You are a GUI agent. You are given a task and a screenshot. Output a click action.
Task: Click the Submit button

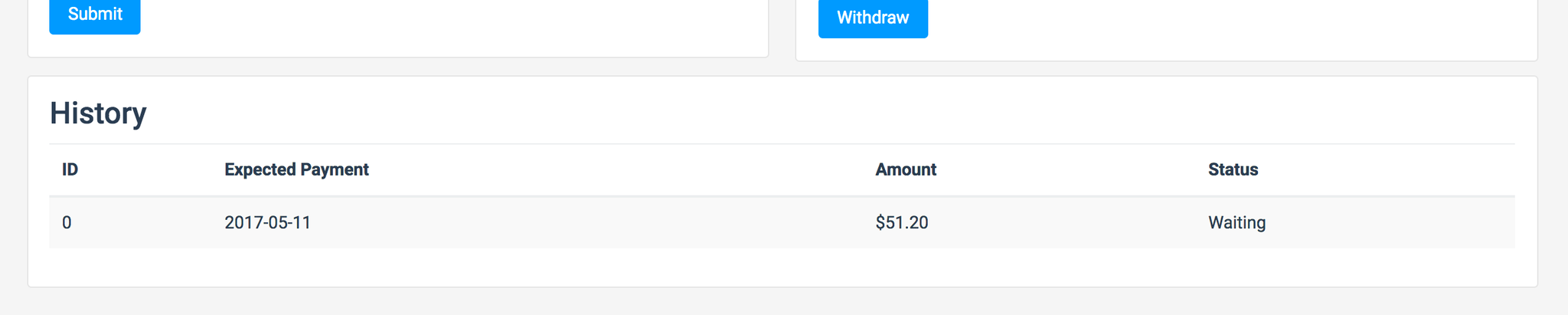pos(95,15)
